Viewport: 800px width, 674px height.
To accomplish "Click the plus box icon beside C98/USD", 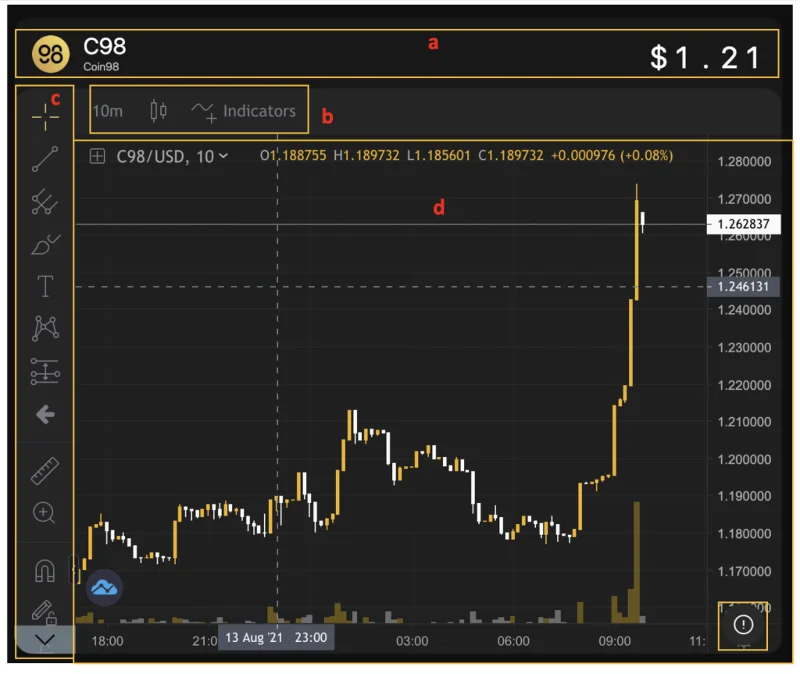I will [x=97, y=156].
